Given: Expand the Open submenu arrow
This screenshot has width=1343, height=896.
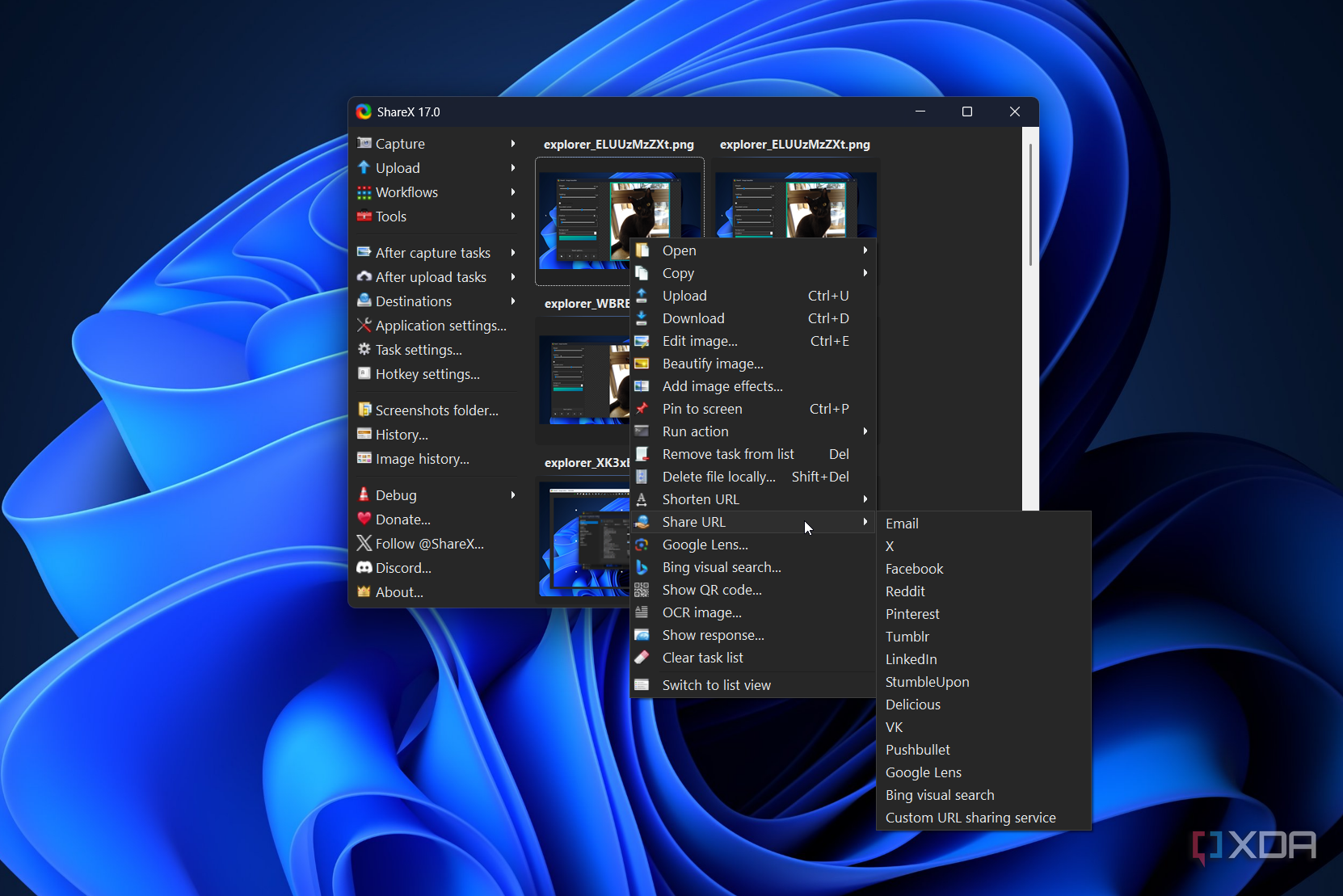Looking at the screenshot, I should point(864,250).
